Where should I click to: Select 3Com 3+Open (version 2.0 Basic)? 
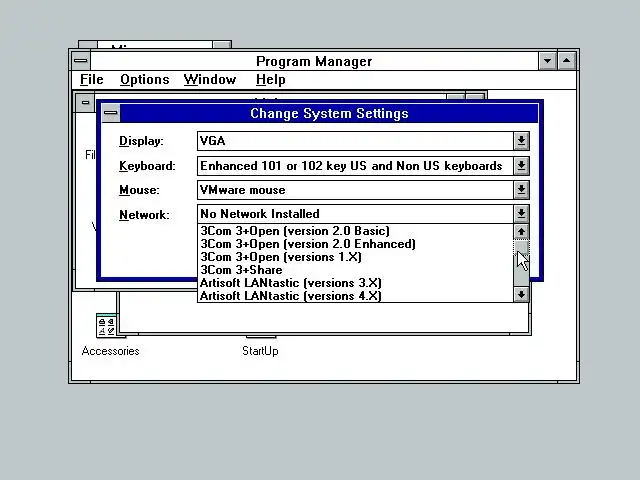(356, 231)
